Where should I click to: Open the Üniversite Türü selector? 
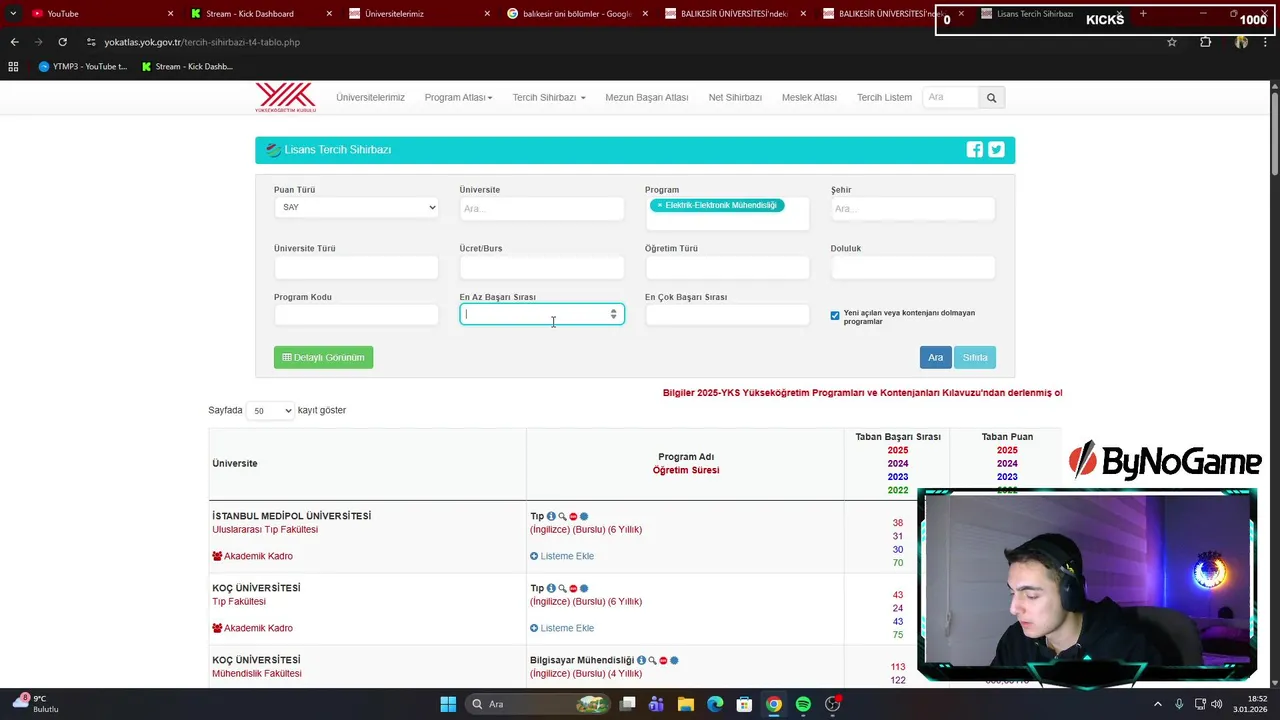[356, 267]
